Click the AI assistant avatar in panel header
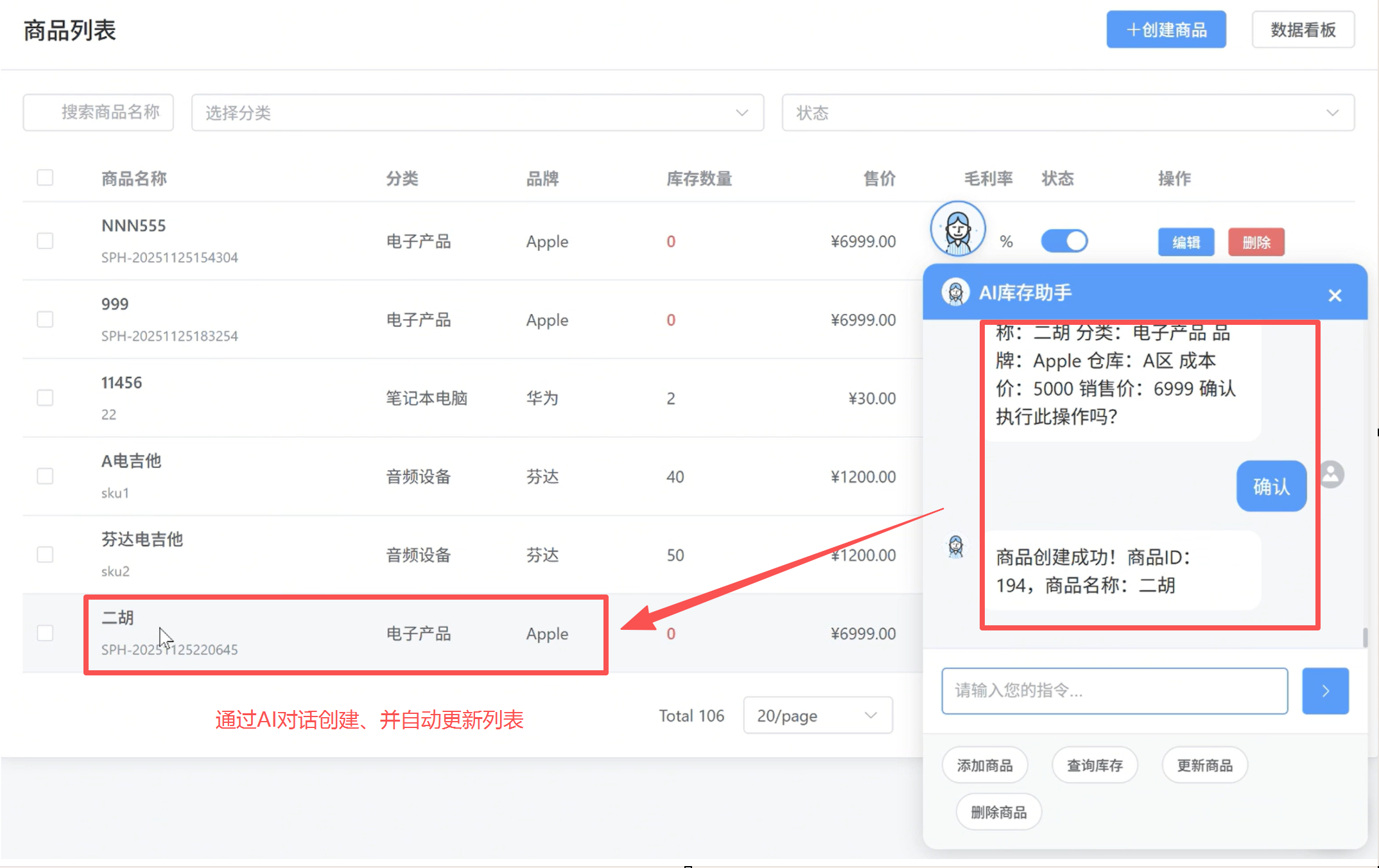The height and width of the screenshot is (868, 1379). [955, 292]
